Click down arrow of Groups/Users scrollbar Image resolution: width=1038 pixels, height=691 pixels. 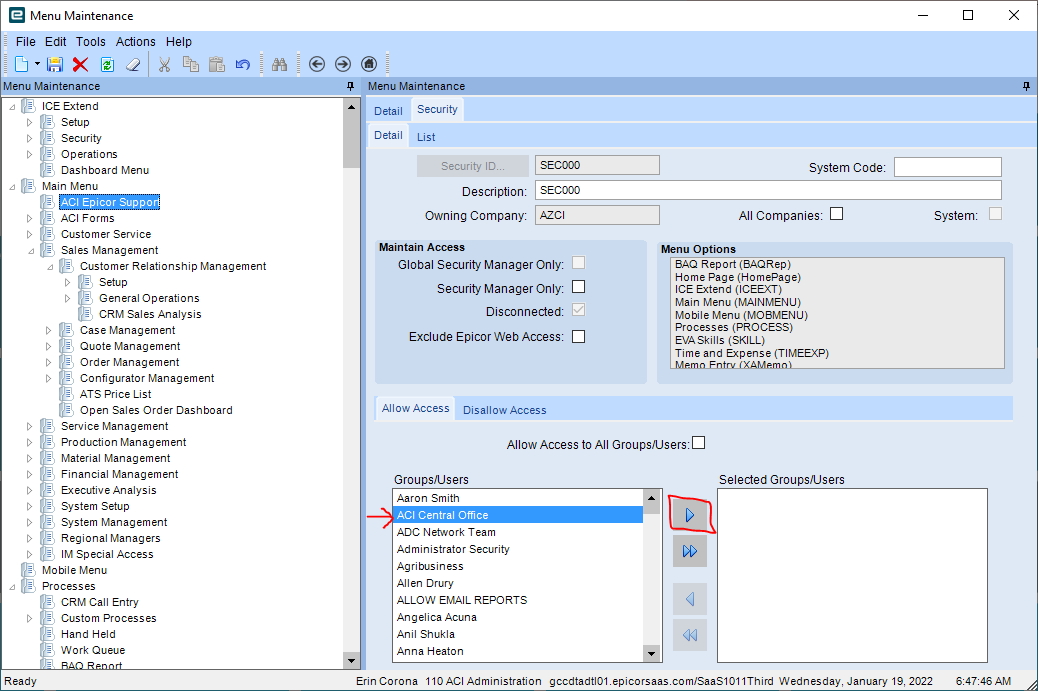[651, 654]
